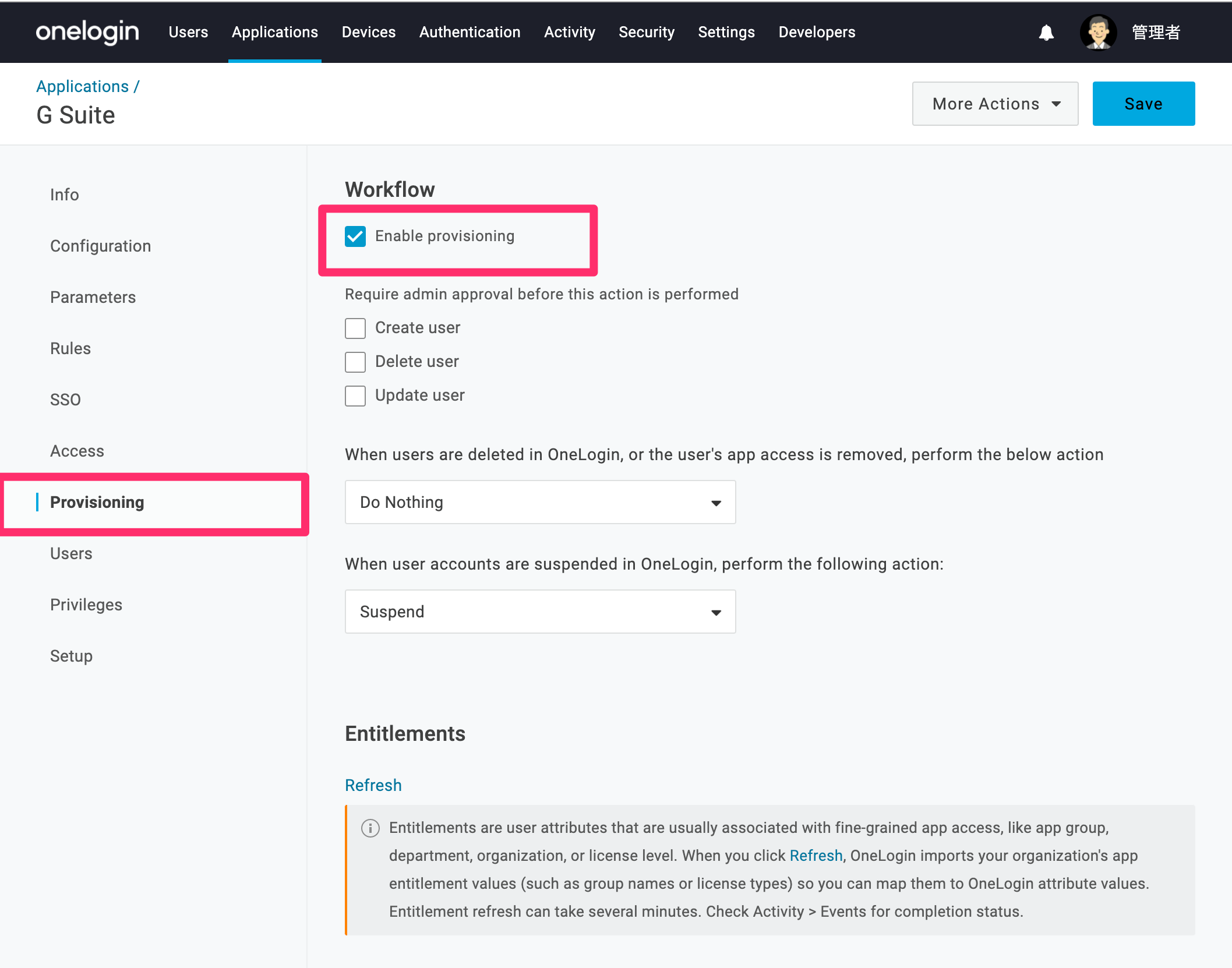
Task: Uncheck Enable provisioning checkbox
Action: pyautogui.click(x=355, y=236)
